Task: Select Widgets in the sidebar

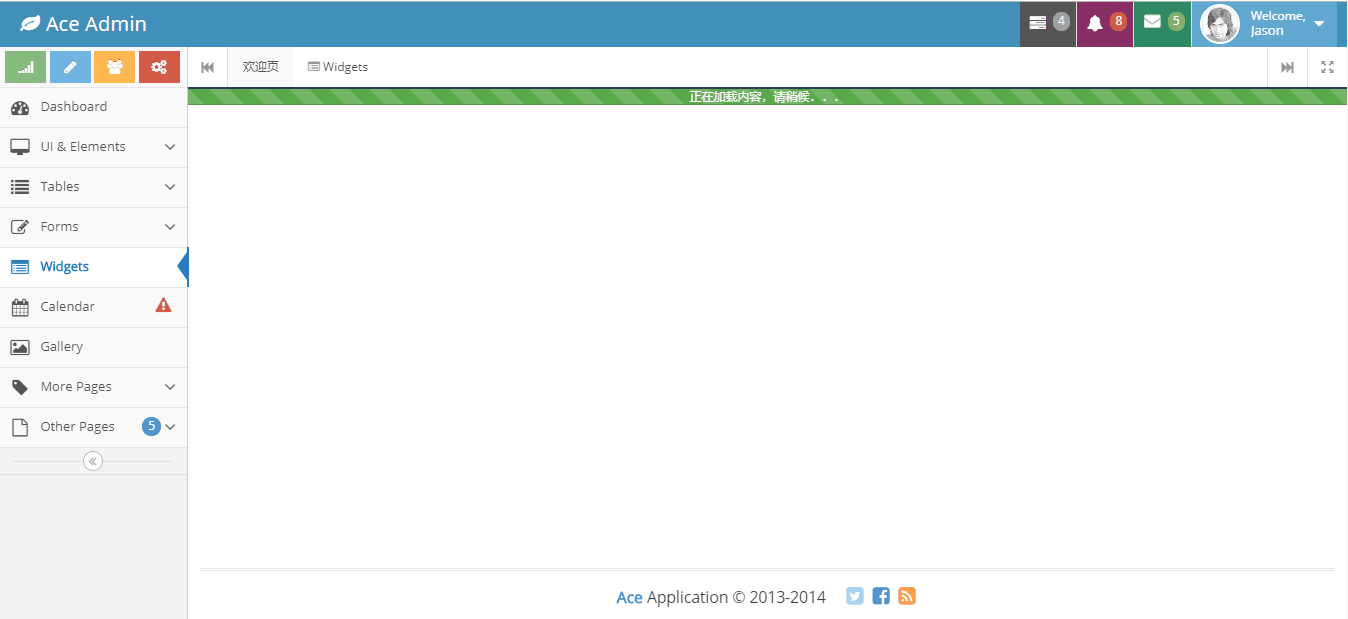Action: coord(94,267)
